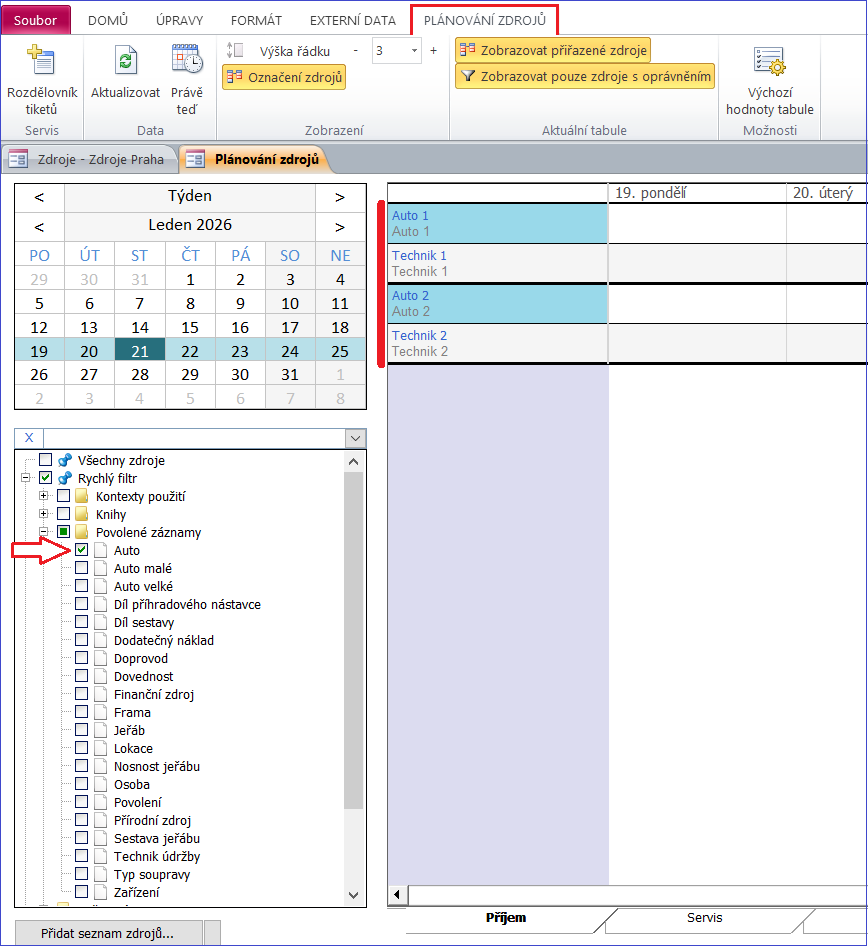Viewport: 868px width, 948px height.
Task: Toggle Označení zdrojů button
Action: pyautogui.click(x=284, y=77)
